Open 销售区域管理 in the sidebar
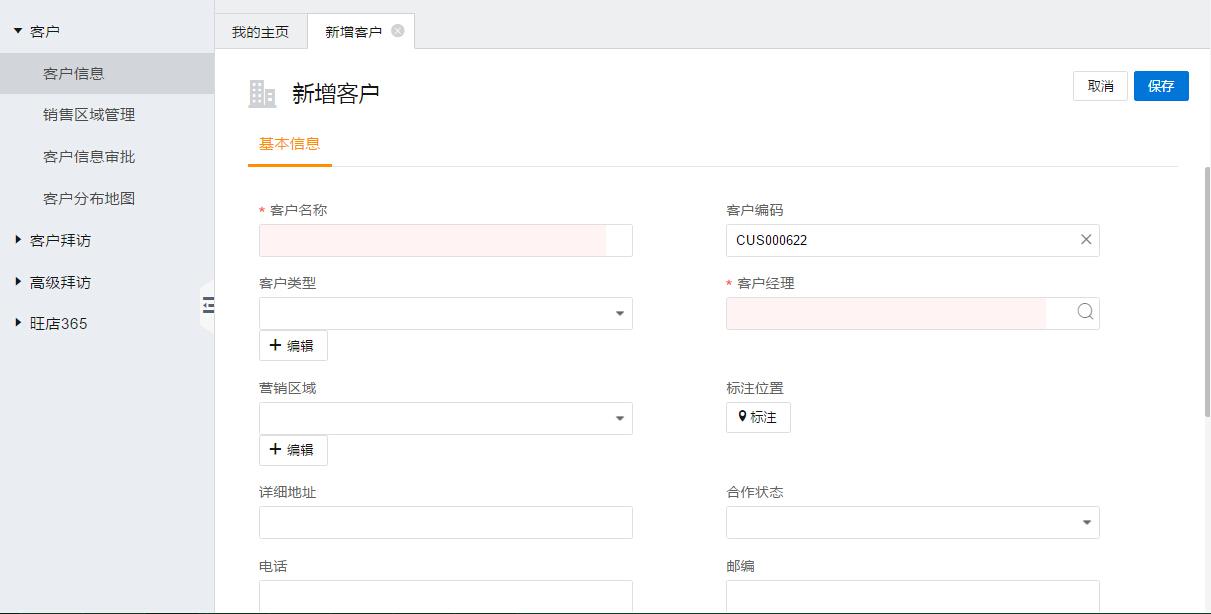This screenshot has width=1211, height=614. (x=89, y=115)
